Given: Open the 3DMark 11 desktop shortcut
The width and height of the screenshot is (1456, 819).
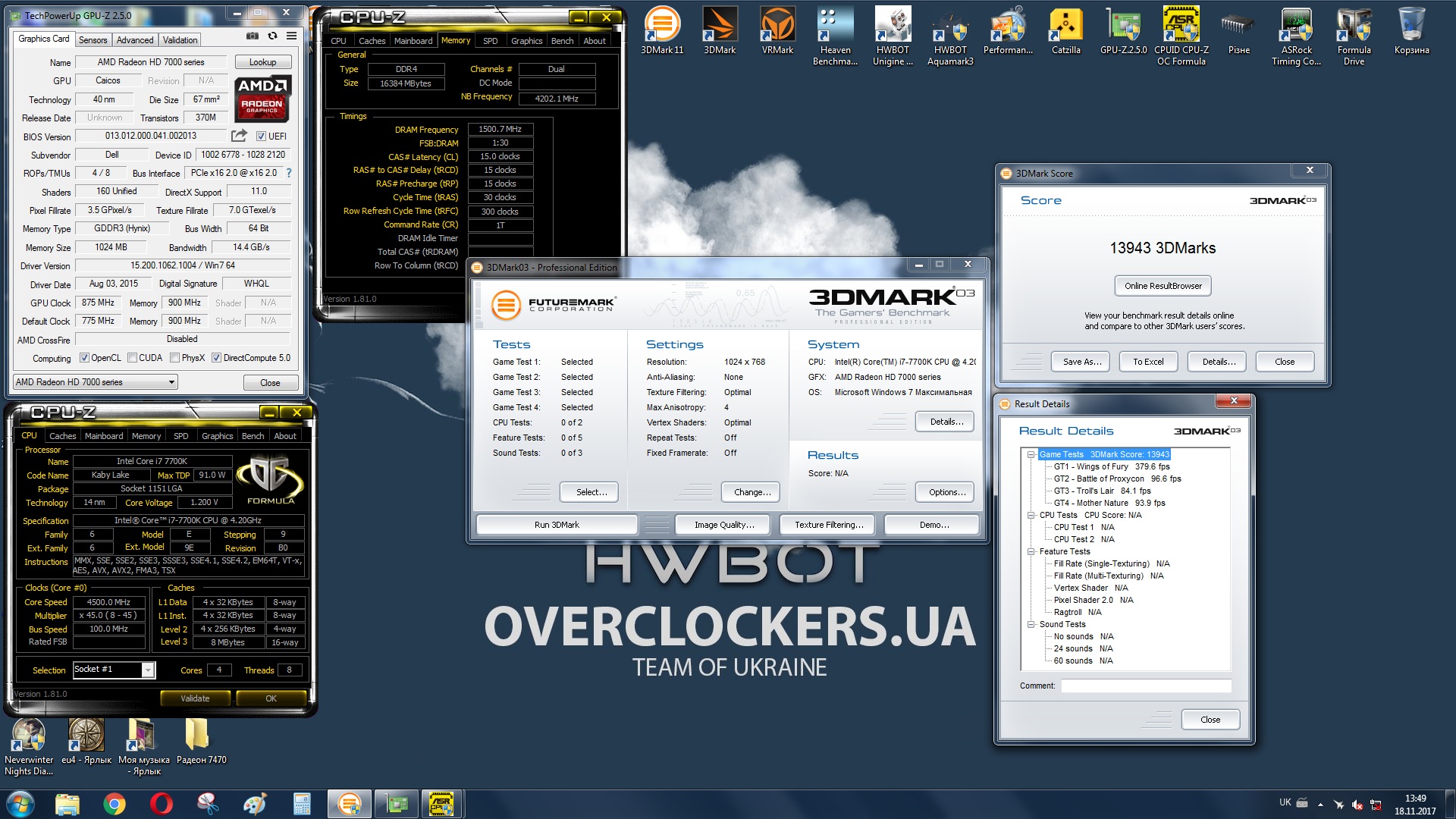Looking at the screenshot, I should click(662, 32).
